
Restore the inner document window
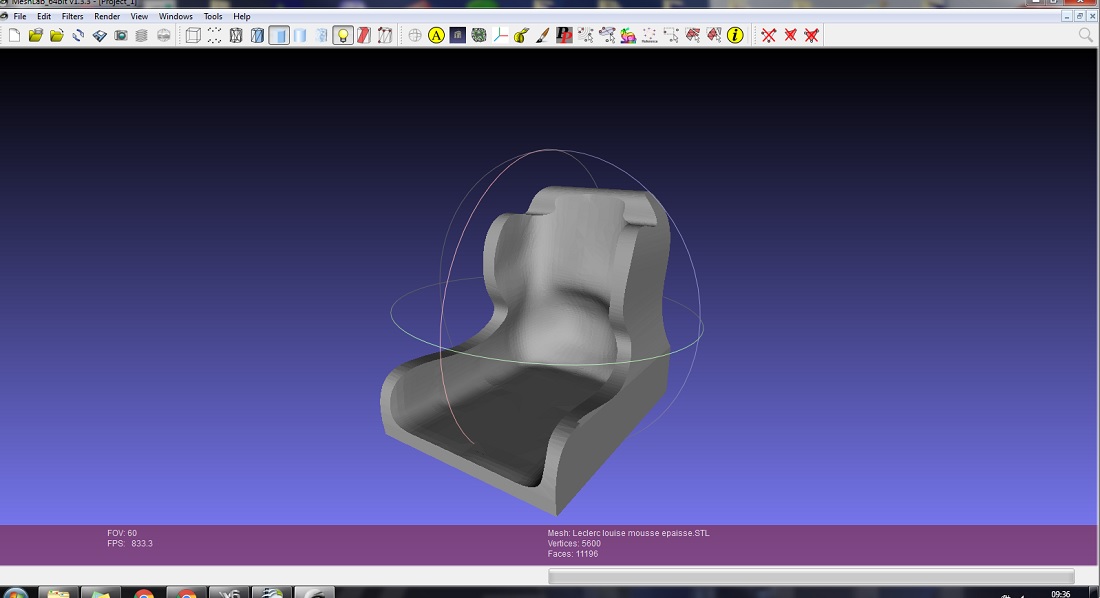click(1080, 16)
